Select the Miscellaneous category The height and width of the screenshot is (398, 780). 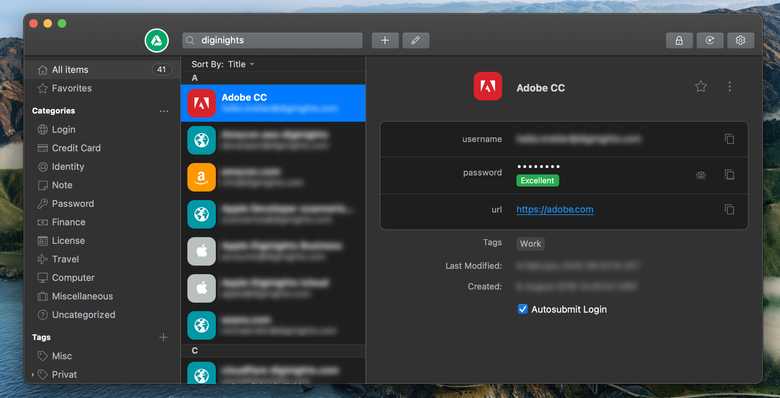coord(102,296)
